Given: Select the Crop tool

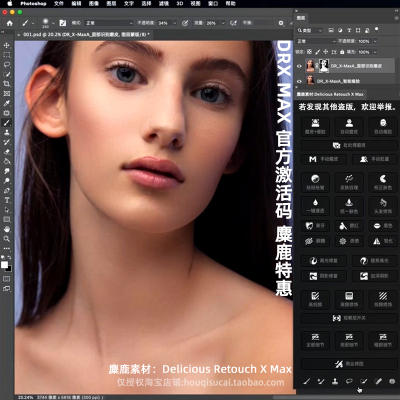Looking at the screenshot, I should pos(6,84).
